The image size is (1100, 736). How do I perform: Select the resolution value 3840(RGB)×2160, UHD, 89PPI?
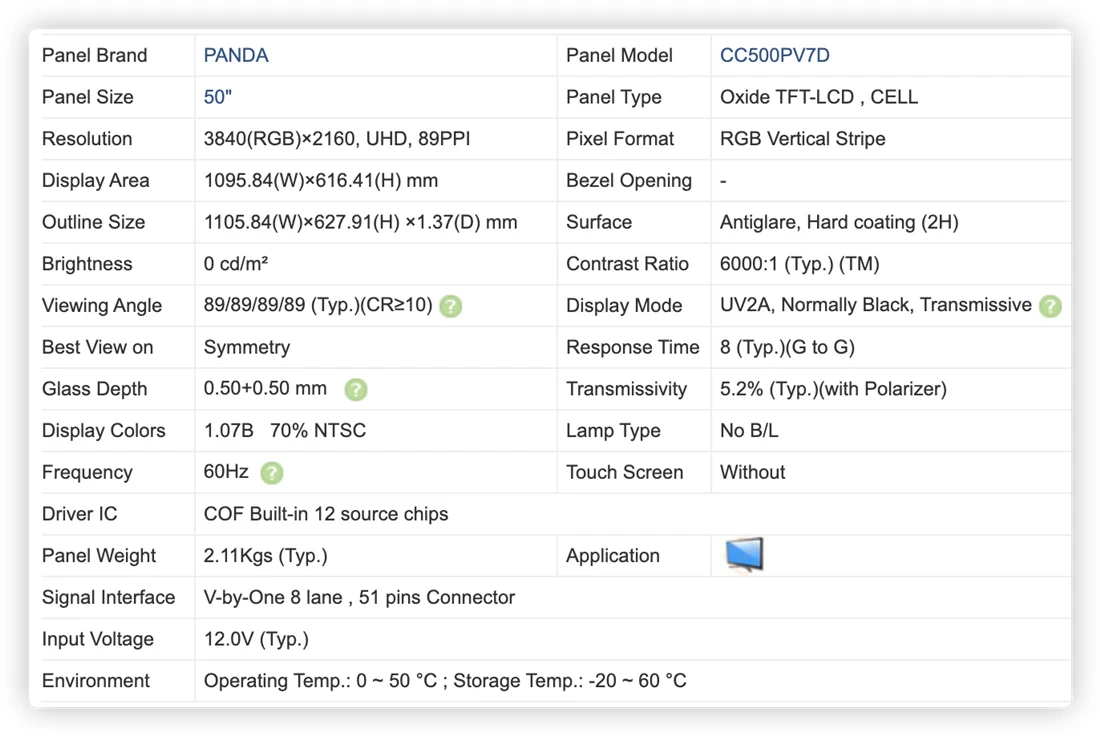click(x=337, y=139)
